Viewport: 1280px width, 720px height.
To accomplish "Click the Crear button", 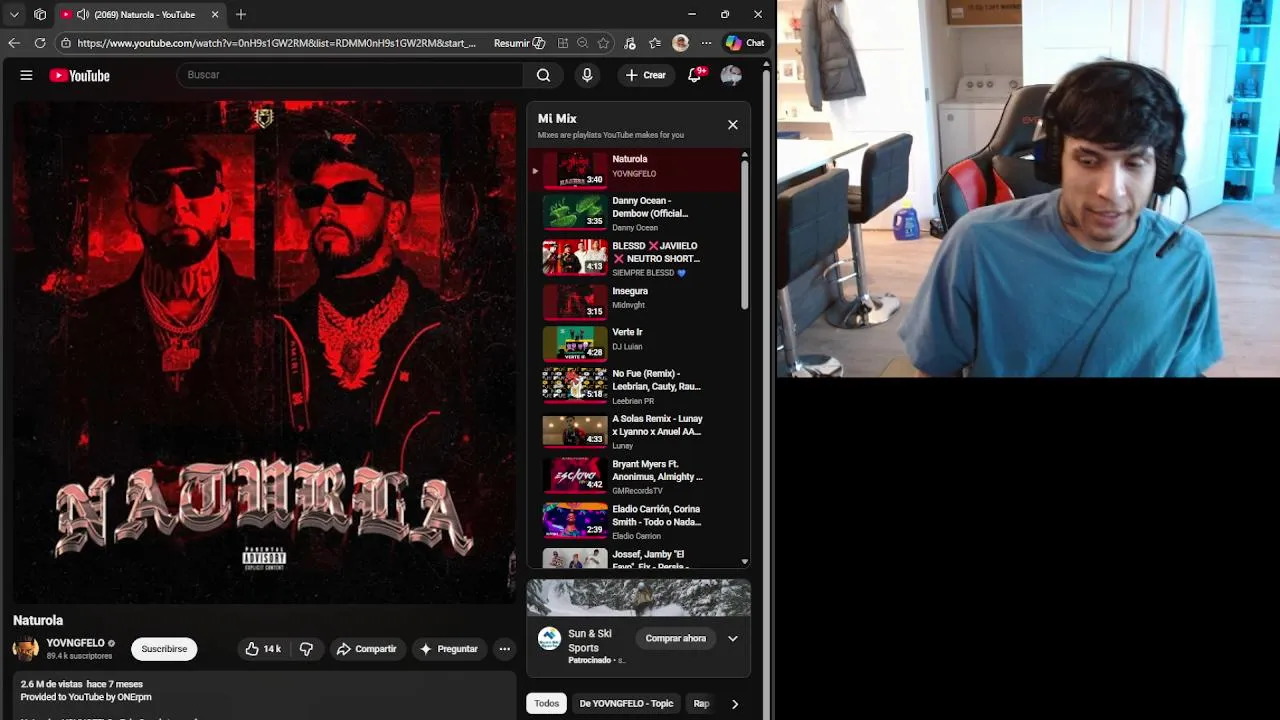I will coord(645,75).
